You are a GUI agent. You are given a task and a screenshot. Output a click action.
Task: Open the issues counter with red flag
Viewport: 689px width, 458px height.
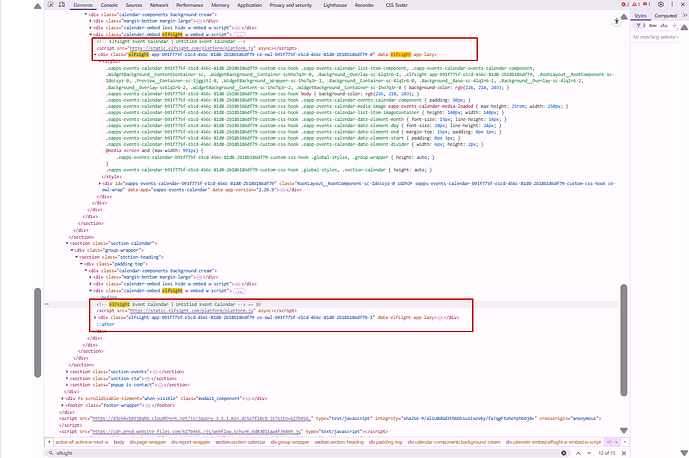647,4
